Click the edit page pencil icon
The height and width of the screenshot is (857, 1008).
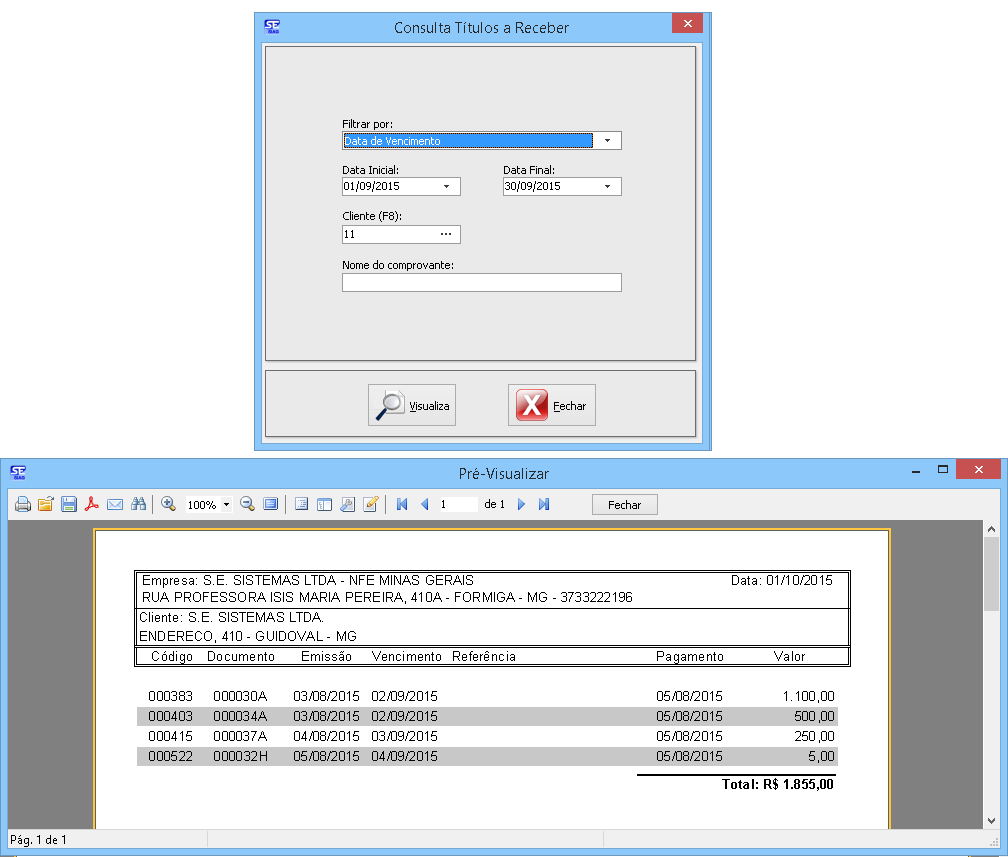tap(371, 505)
